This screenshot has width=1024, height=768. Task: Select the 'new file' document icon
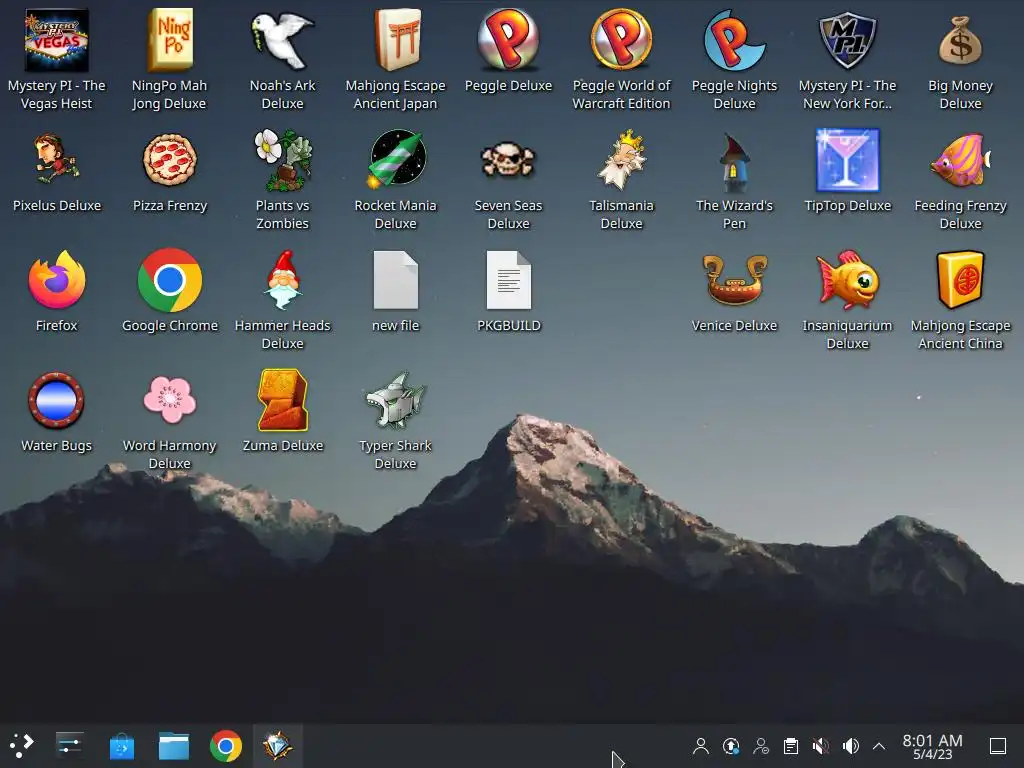[396, 280]
